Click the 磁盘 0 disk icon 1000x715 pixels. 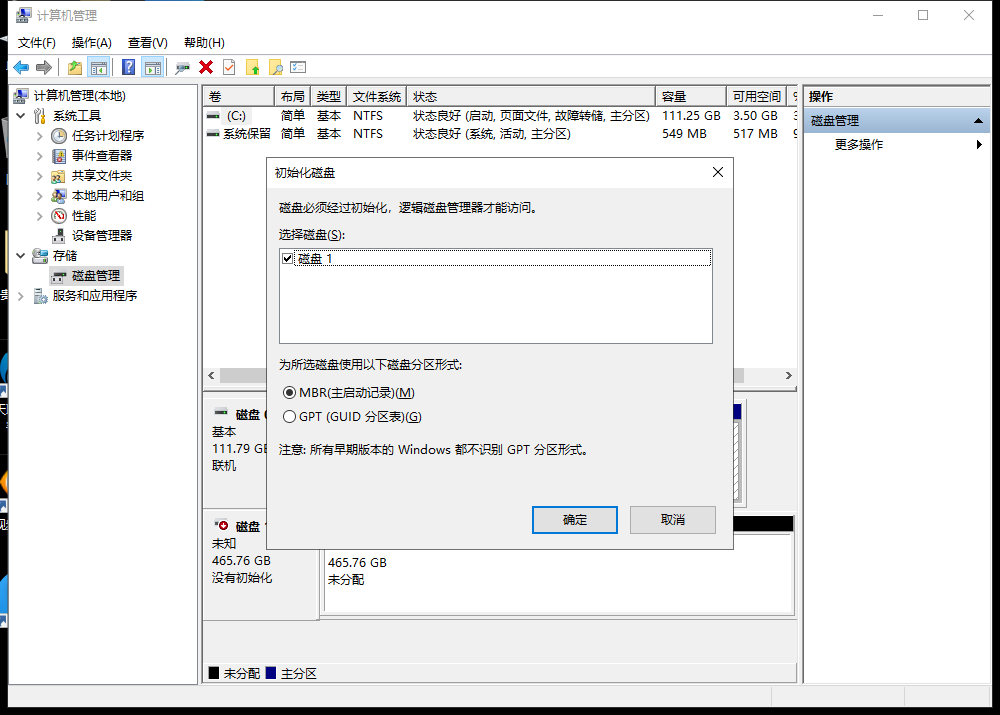click(x=221, y=413)
